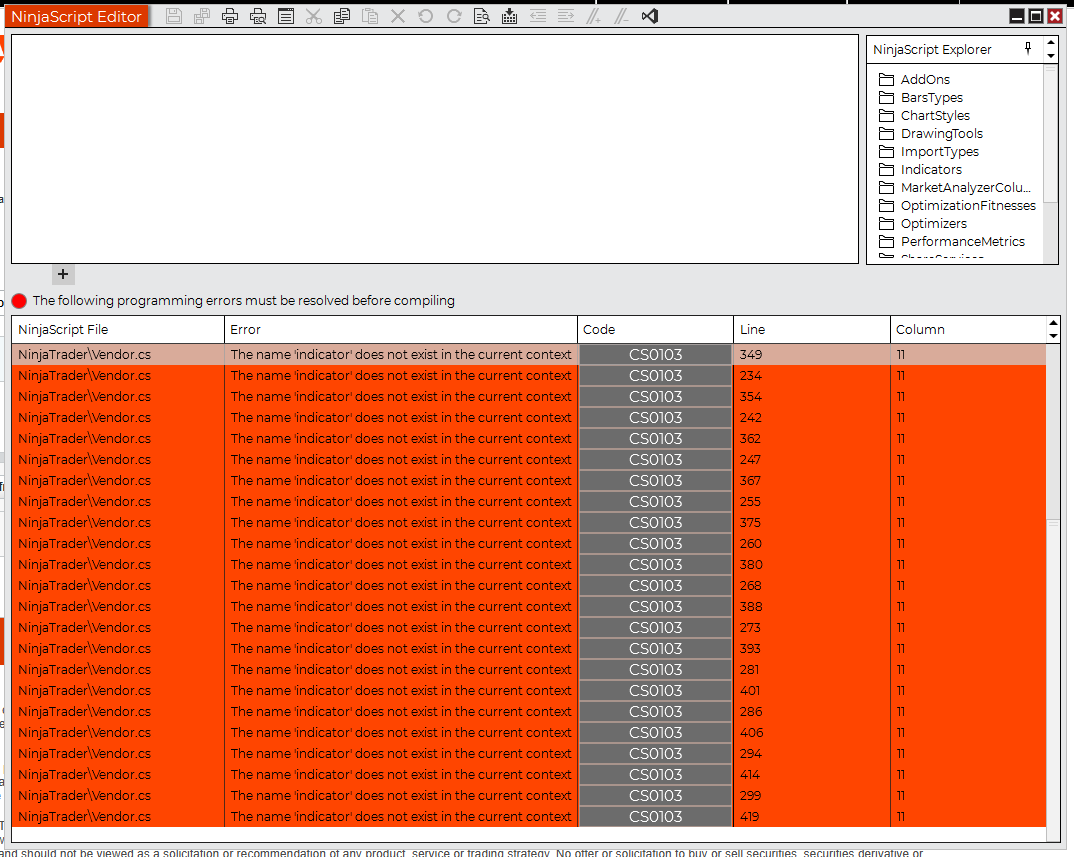Click line number 393 cell
1074x857 pixels.
(812, 649)
